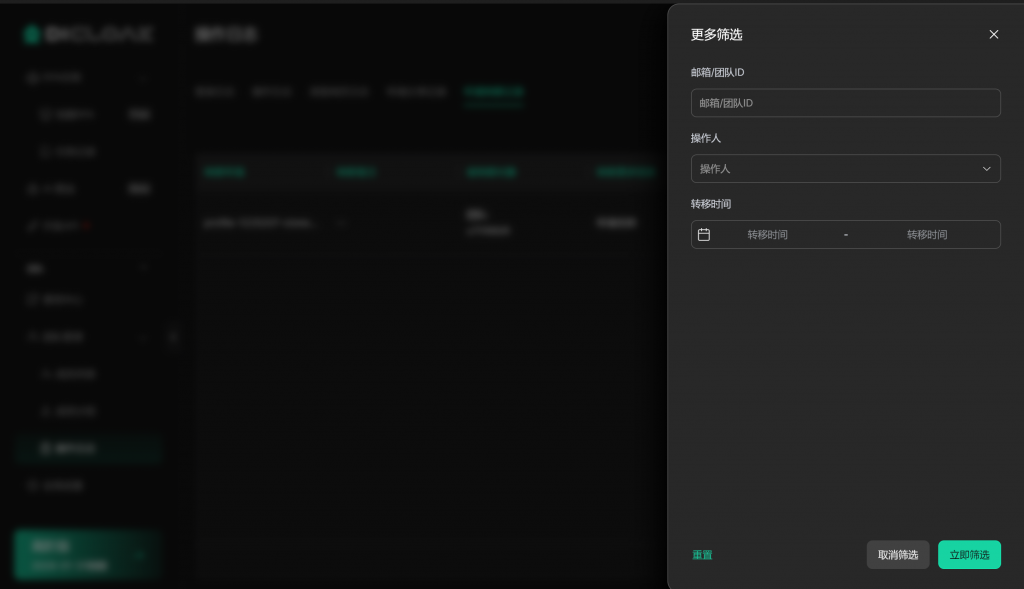Click the 操作人 field label
1024x589 pixels.
[x=705, y=138]
